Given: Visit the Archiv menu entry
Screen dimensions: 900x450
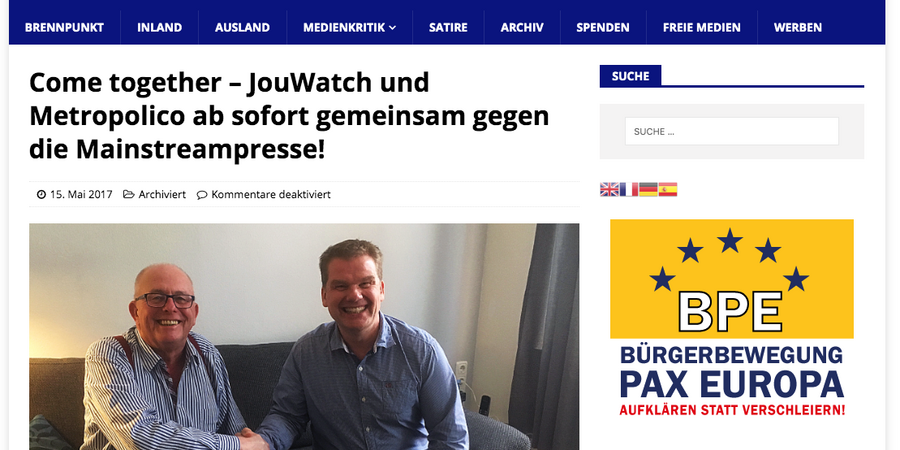Looking at the screenshot, I should pyautogui.click(x=522, y=28).
